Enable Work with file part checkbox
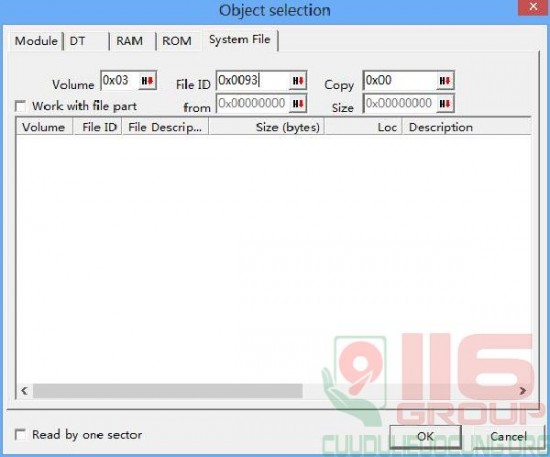The height and width of the screenshot is (457, 550). [x=20, y=106]
